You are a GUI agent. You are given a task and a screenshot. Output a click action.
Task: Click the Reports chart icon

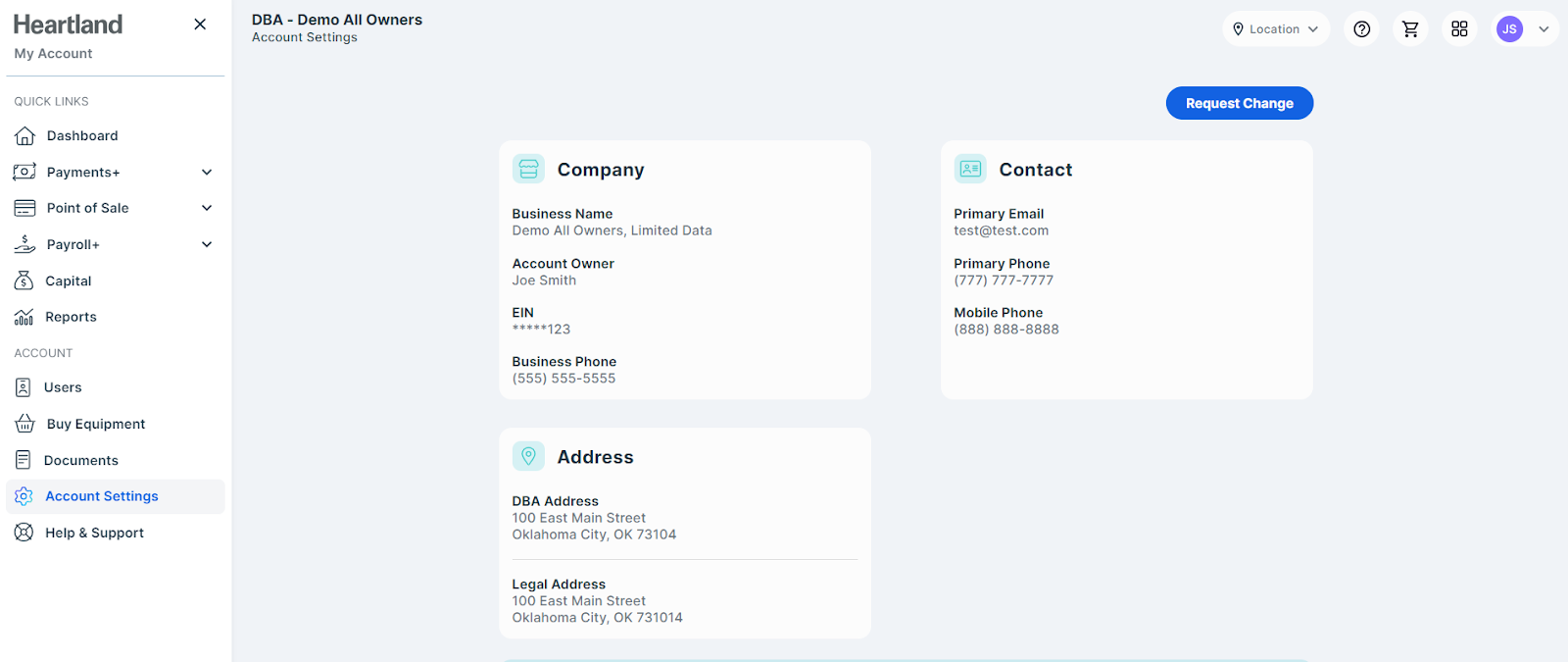point(24,318)
